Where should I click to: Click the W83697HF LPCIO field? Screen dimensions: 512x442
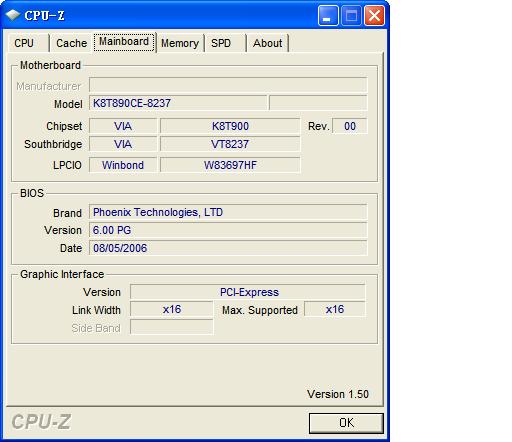tap(230, 165)
